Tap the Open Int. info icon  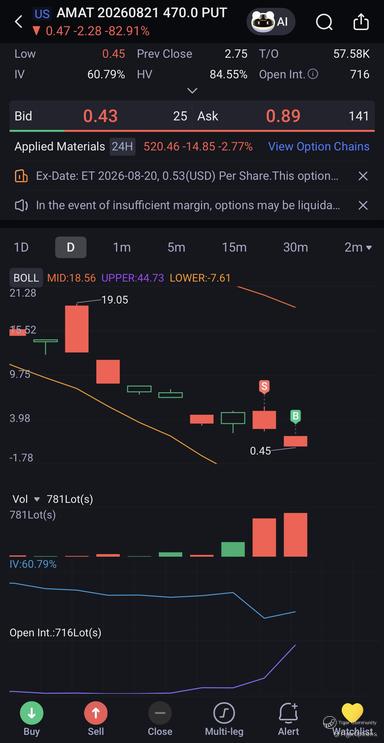click(313, 74)
